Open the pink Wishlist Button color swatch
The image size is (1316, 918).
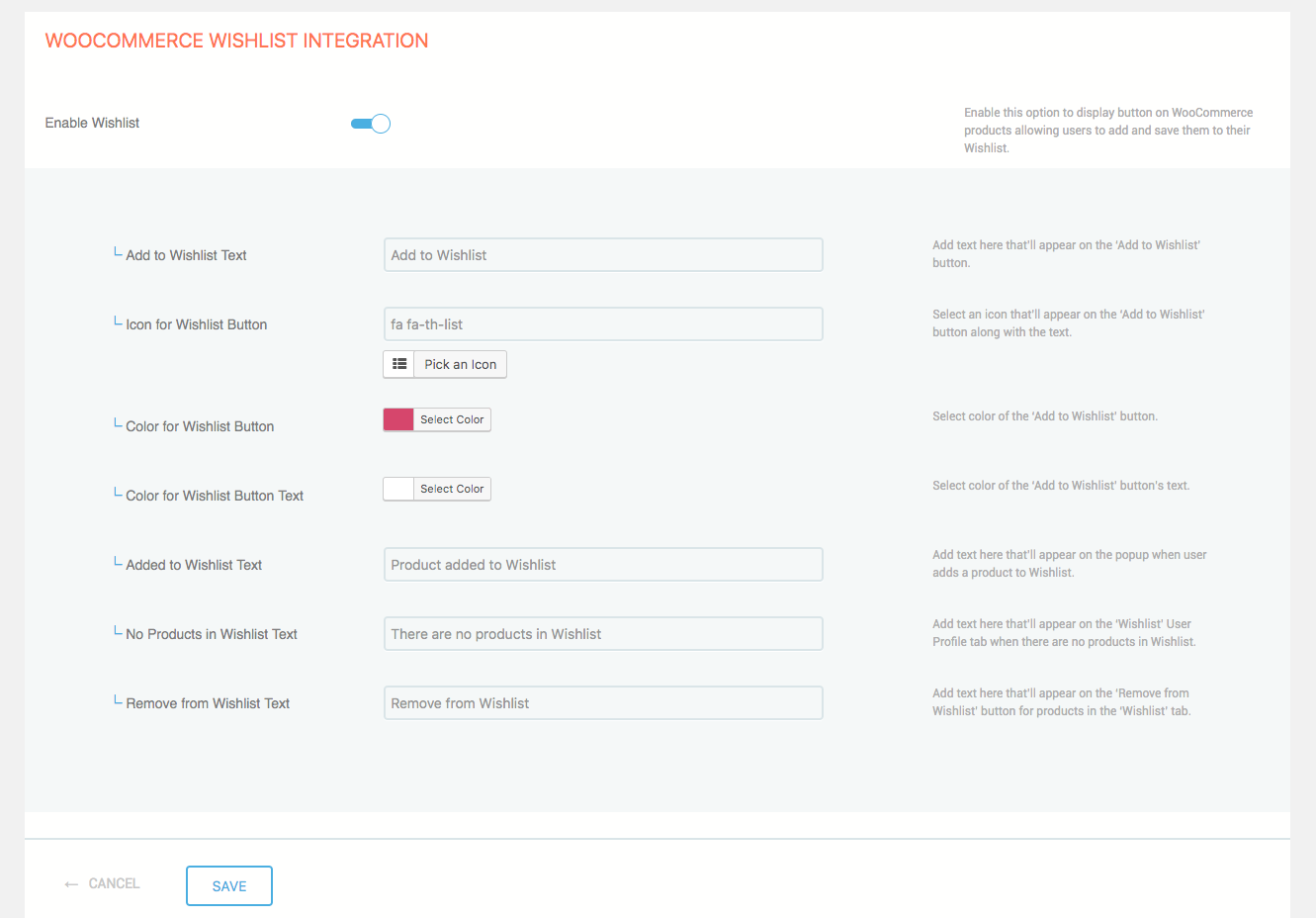point(398,419)
